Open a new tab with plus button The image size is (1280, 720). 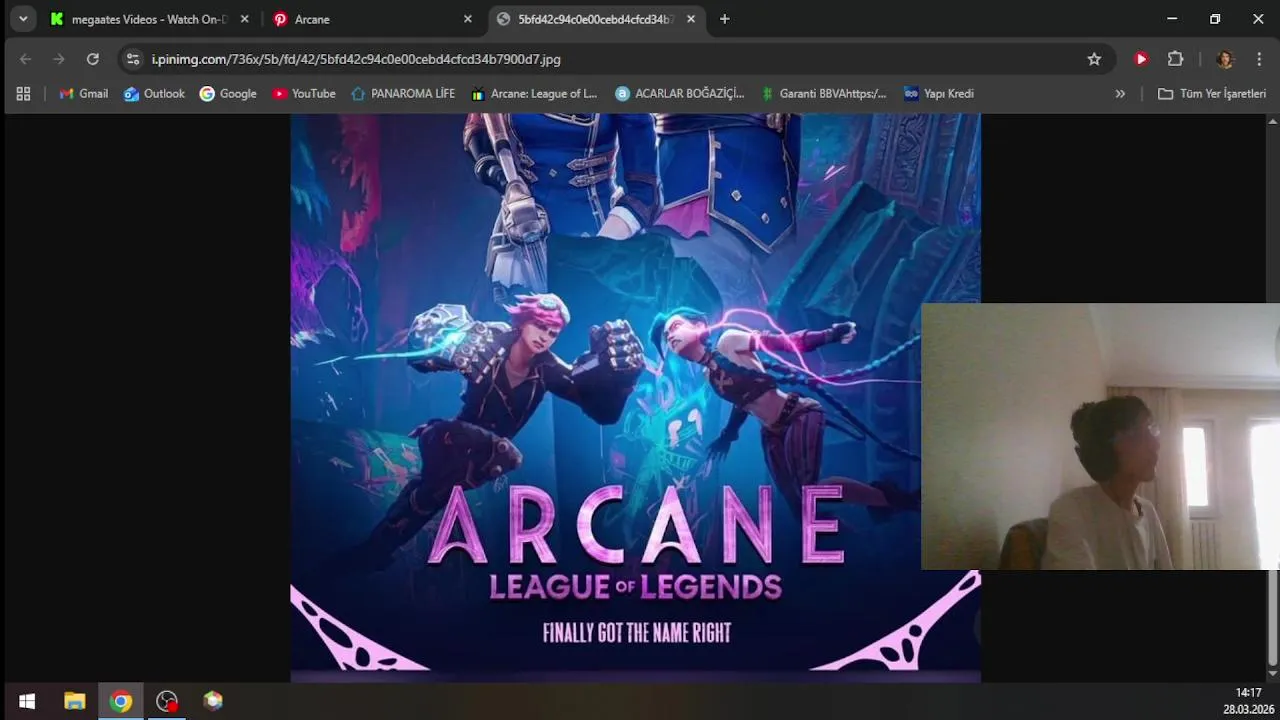point(725,19)
